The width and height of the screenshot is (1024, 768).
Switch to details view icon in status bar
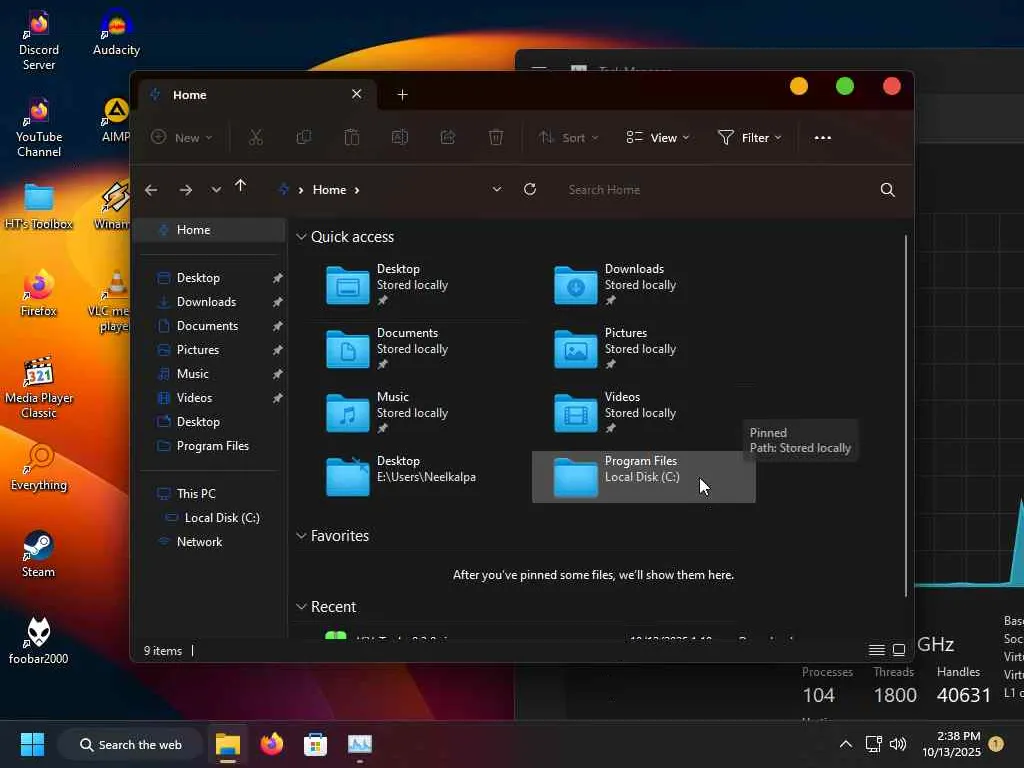click(x=876, y=650)
